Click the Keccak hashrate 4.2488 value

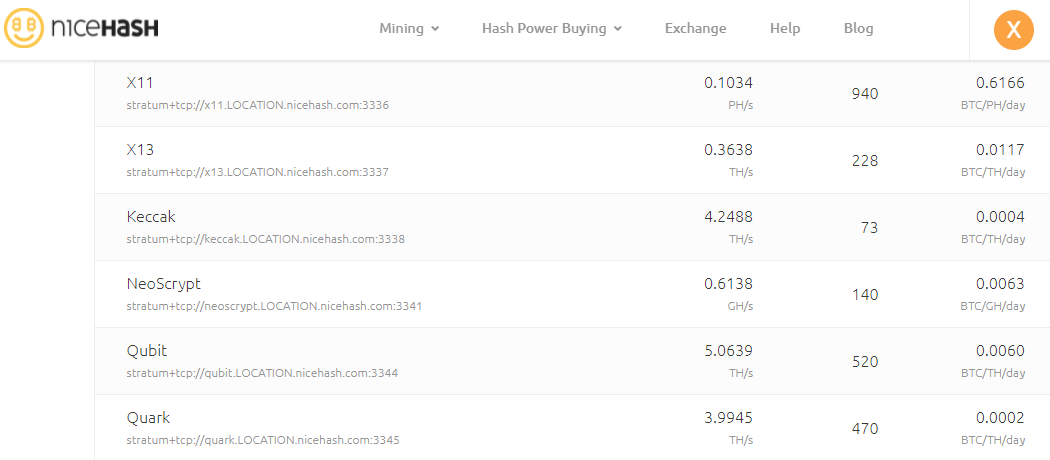click(729, 217)
